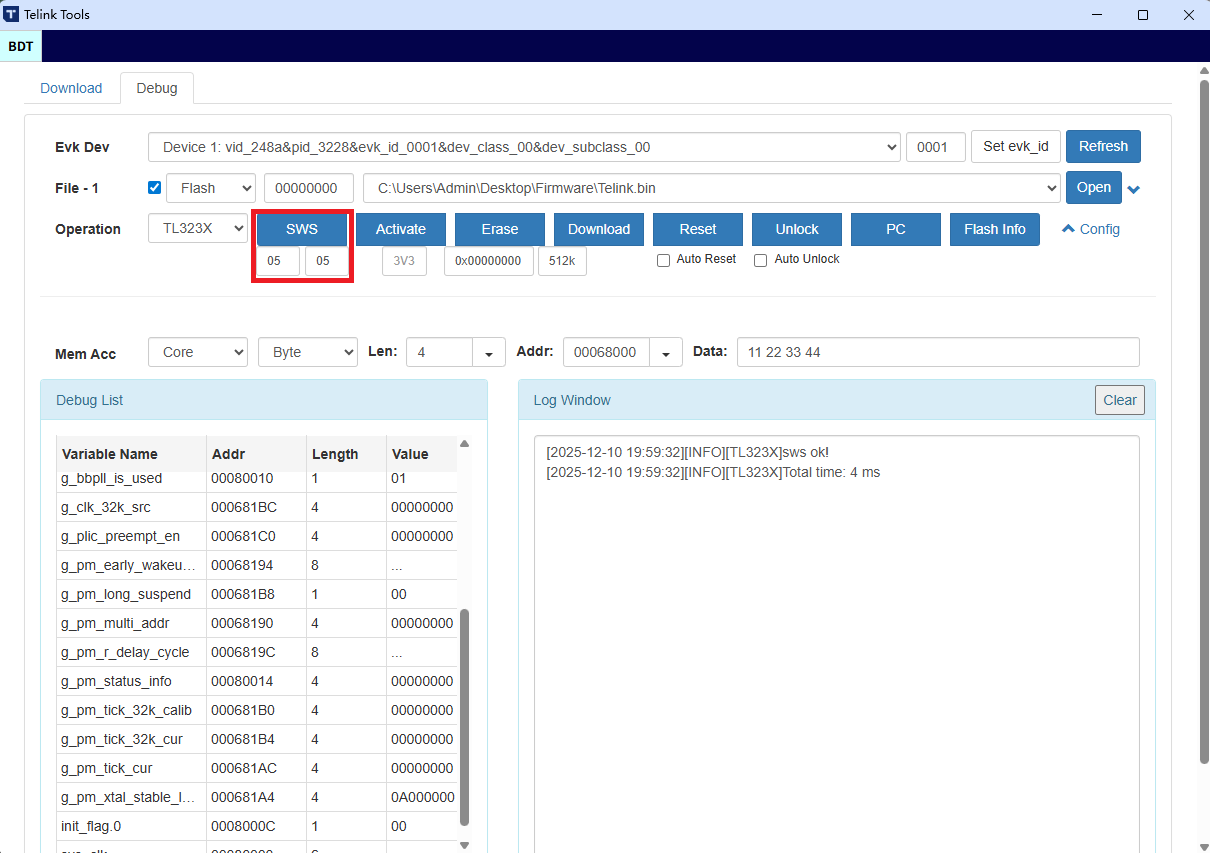The image size is (1210, 853).
Task: Enable Auto Unlock
Action: click(x=760, y=260)
